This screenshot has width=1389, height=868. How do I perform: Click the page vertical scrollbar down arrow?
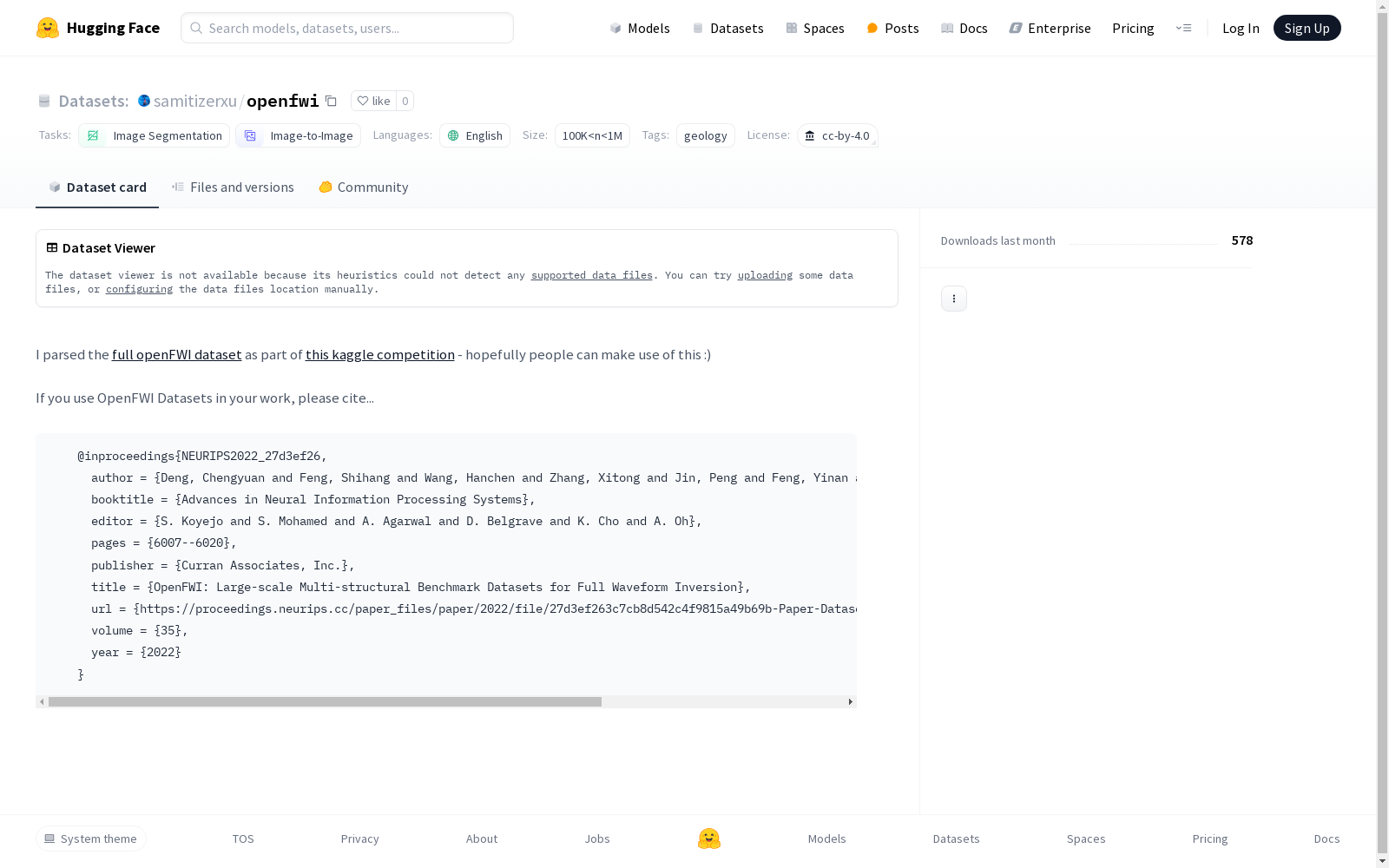point(1382,861)
